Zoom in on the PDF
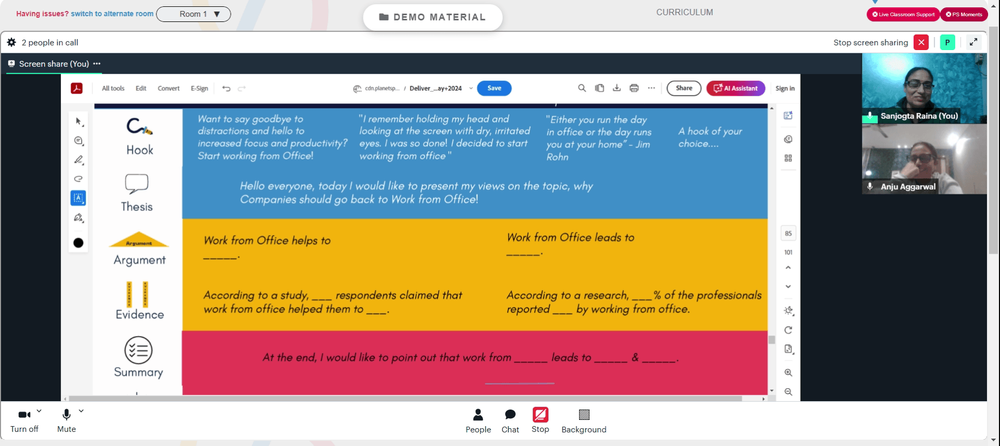 pyautogui.click(x=788, y=373)
